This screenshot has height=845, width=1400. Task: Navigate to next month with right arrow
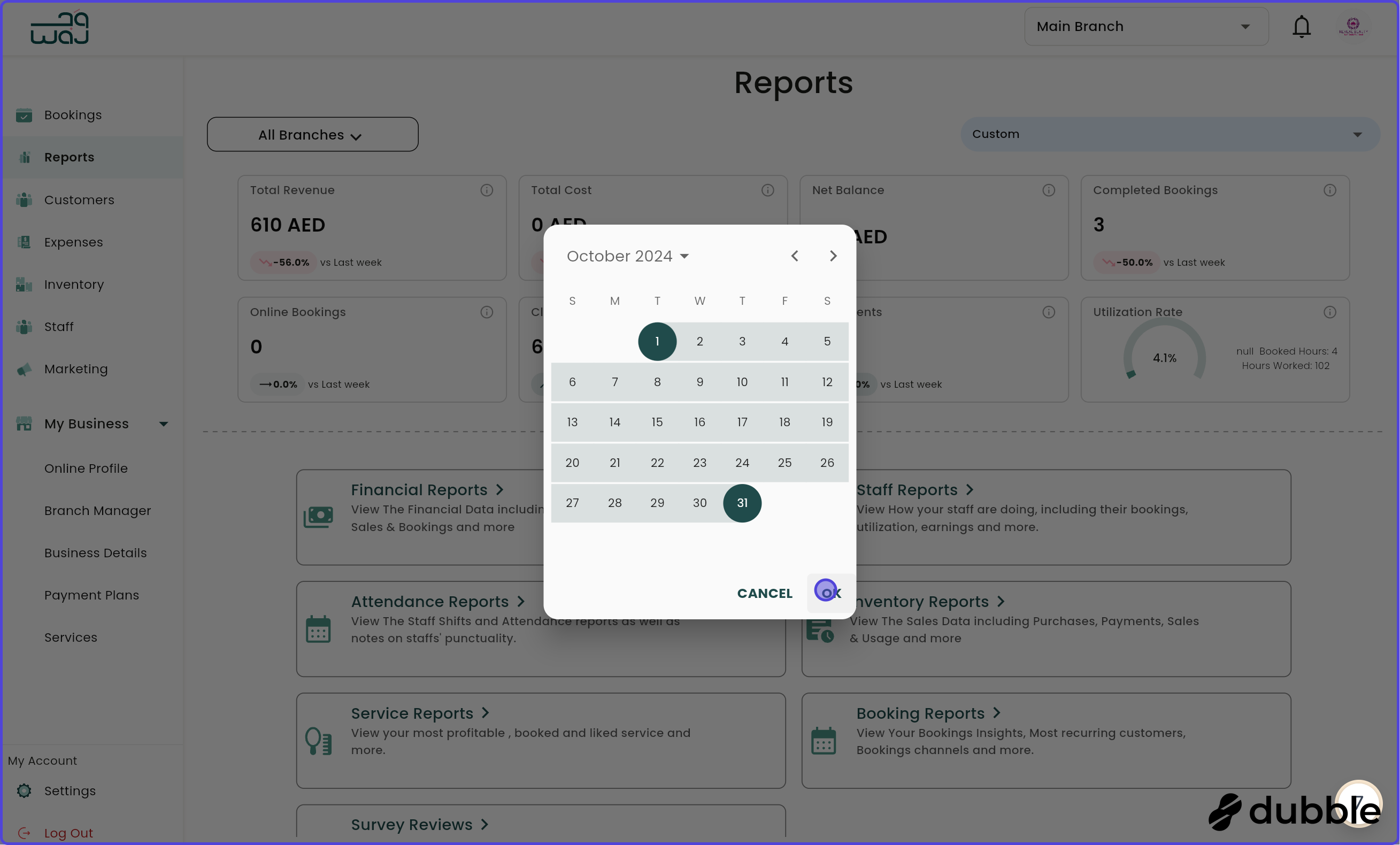pyautogui.click(x=833, y=256)
